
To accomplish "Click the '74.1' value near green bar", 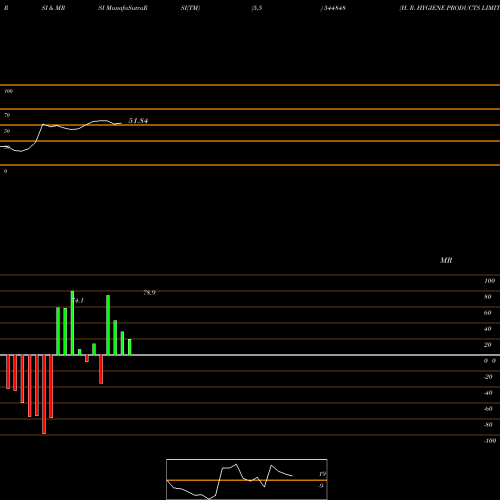I will coord(79,301).
